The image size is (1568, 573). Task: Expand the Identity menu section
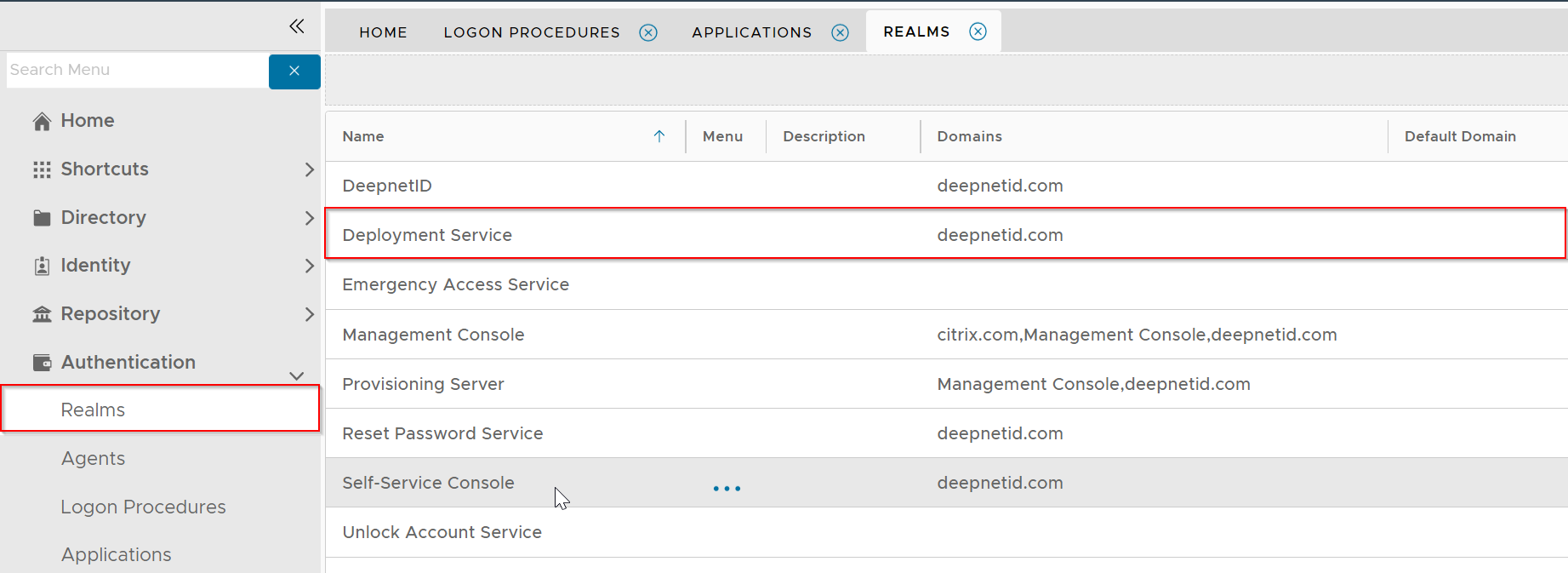(309, 266)
